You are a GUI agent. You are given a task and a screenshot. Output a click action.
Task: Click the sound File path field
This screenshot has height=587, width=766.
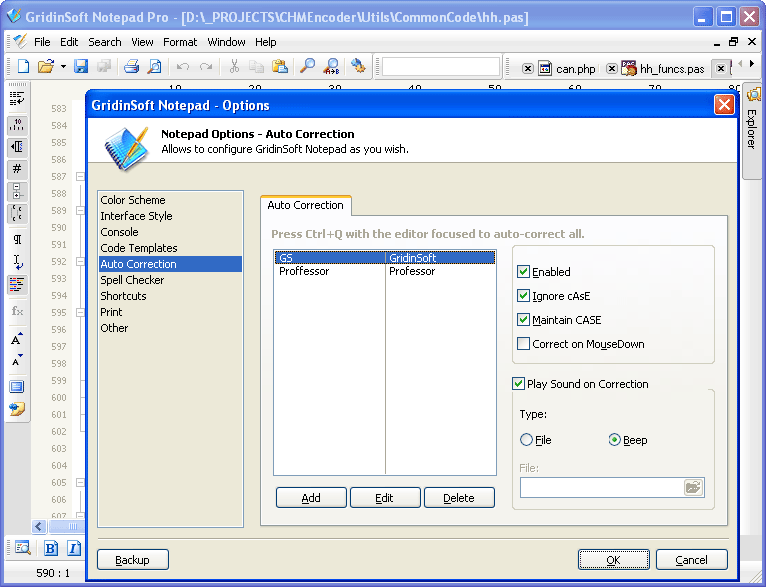(x=602, y=487)
